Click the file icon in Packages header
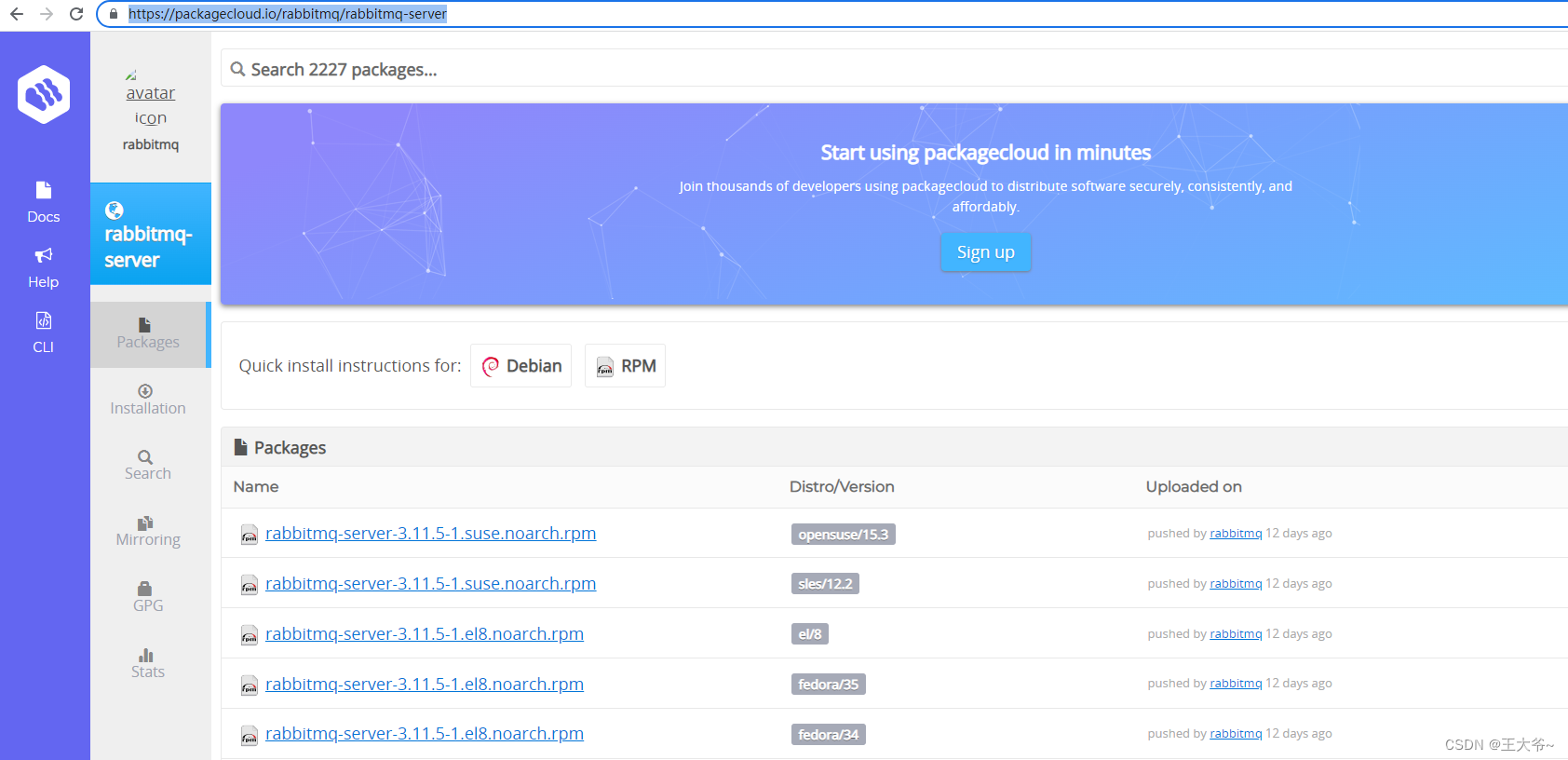Viewport: 1568px width, 760px height. tap(240, 447)
